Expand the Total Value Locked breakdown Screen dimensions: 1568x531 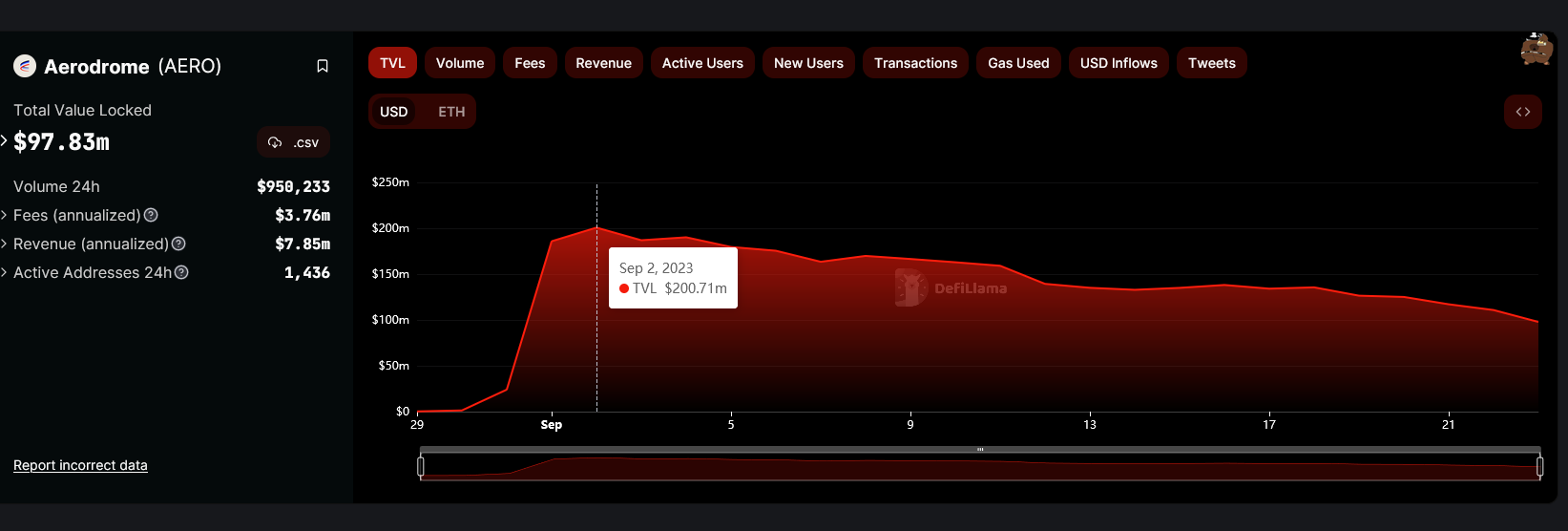coord(5,141)
